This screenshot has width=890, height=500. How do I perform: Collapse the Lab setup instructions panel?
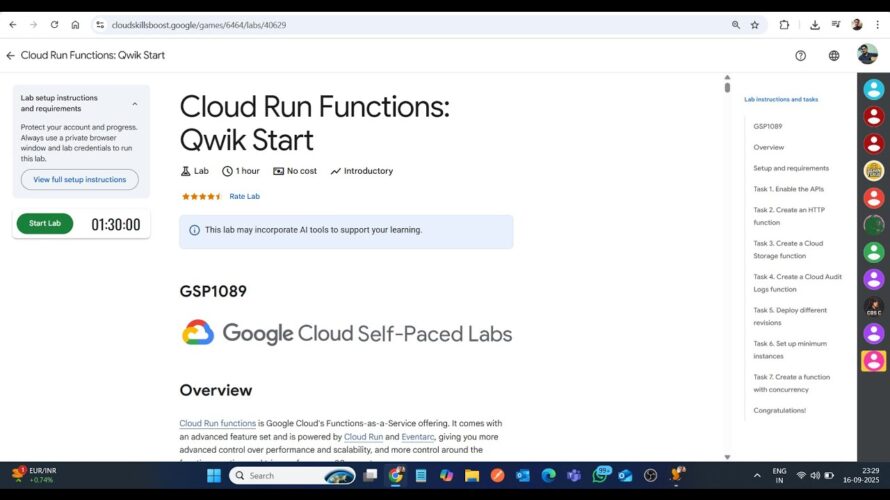(x=135, y=104)
